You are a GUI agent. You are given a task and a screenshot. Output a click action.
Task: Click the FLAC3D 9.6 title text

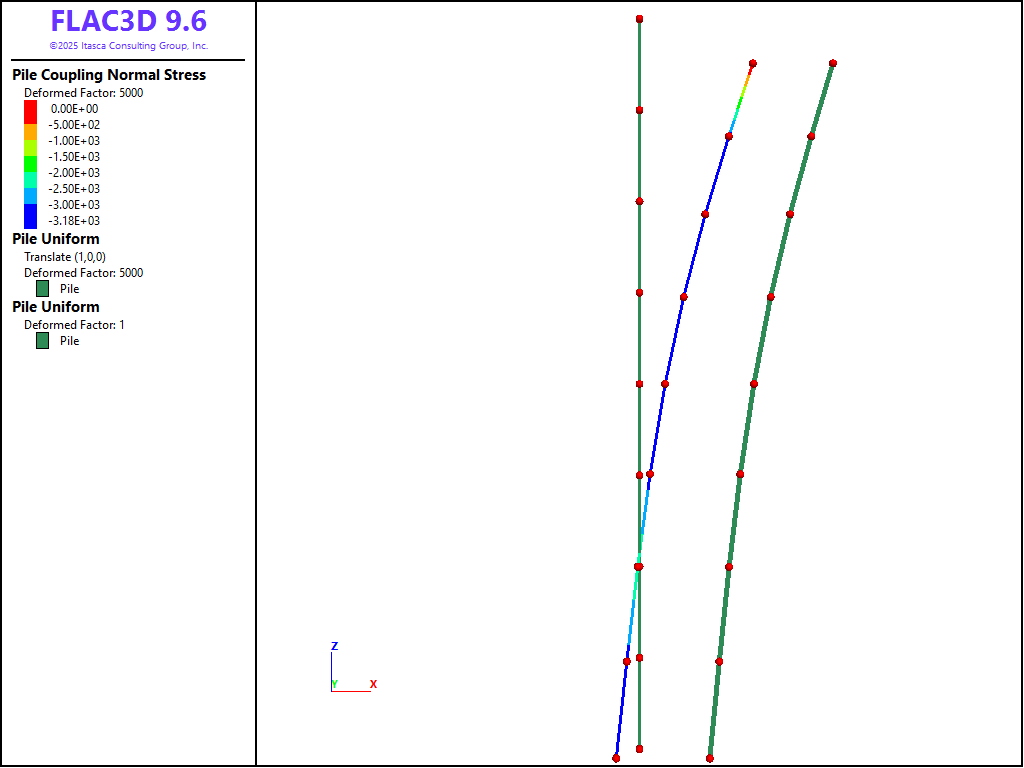pyautogui.click(x=128, y=21)
